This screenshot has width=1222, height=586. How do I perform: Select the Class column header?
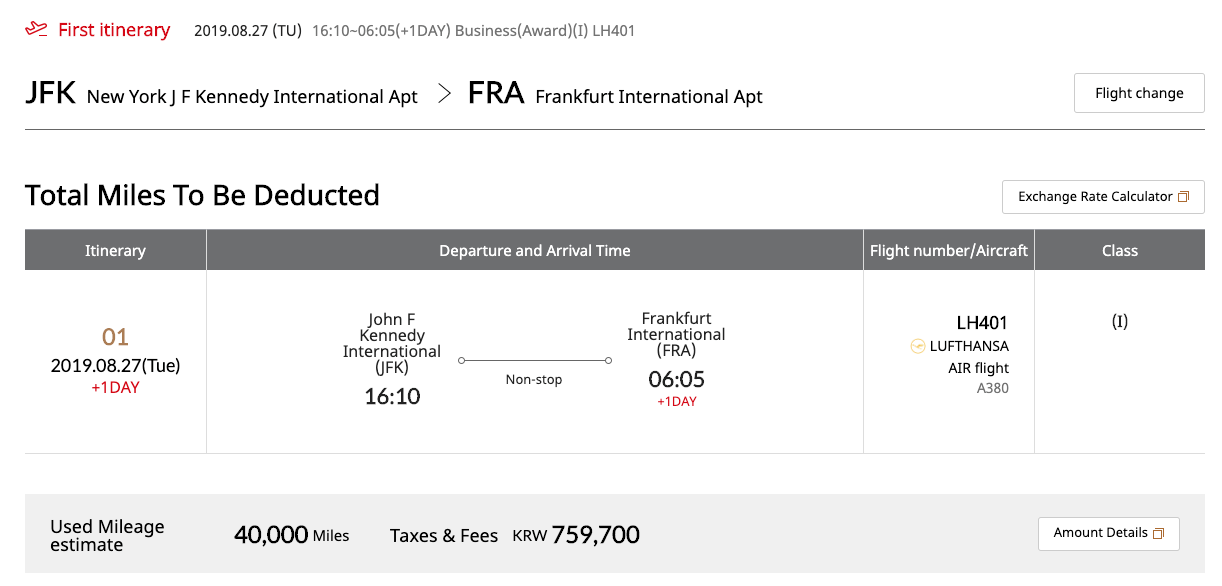pyautogui.click(x=1120, y=250)
